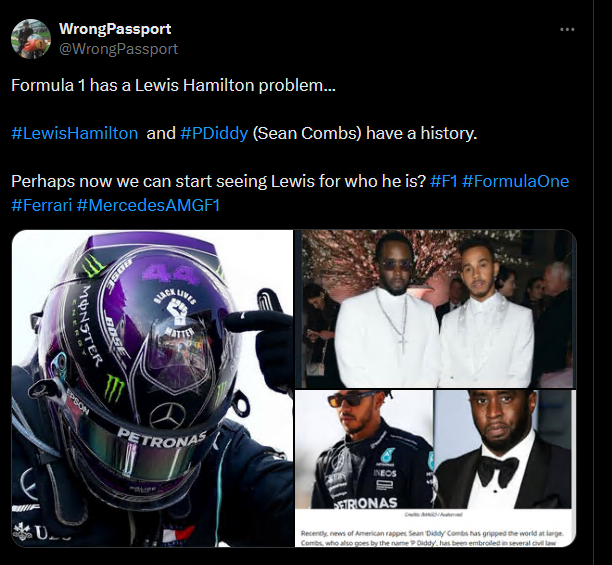Open the #F1 hashtag
The height and width of the screenshot is (565, 612).
pos(443,181)
